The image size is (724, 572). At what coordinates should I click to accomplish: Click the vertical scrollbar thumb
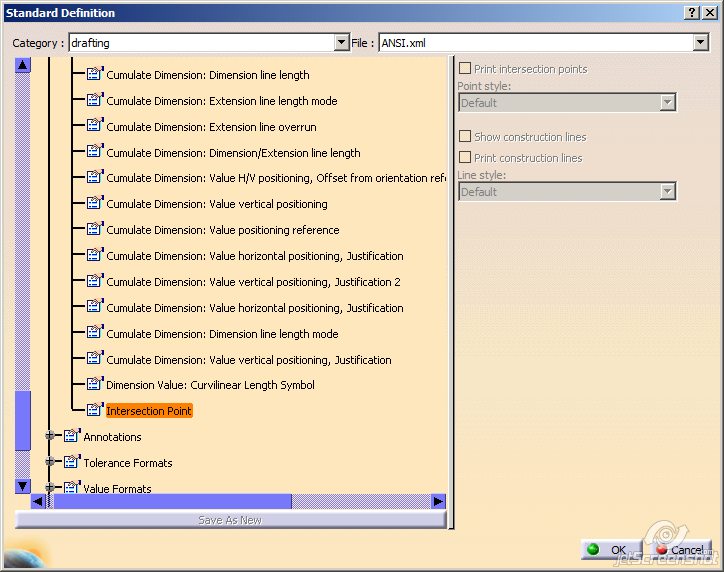point(22,421)
